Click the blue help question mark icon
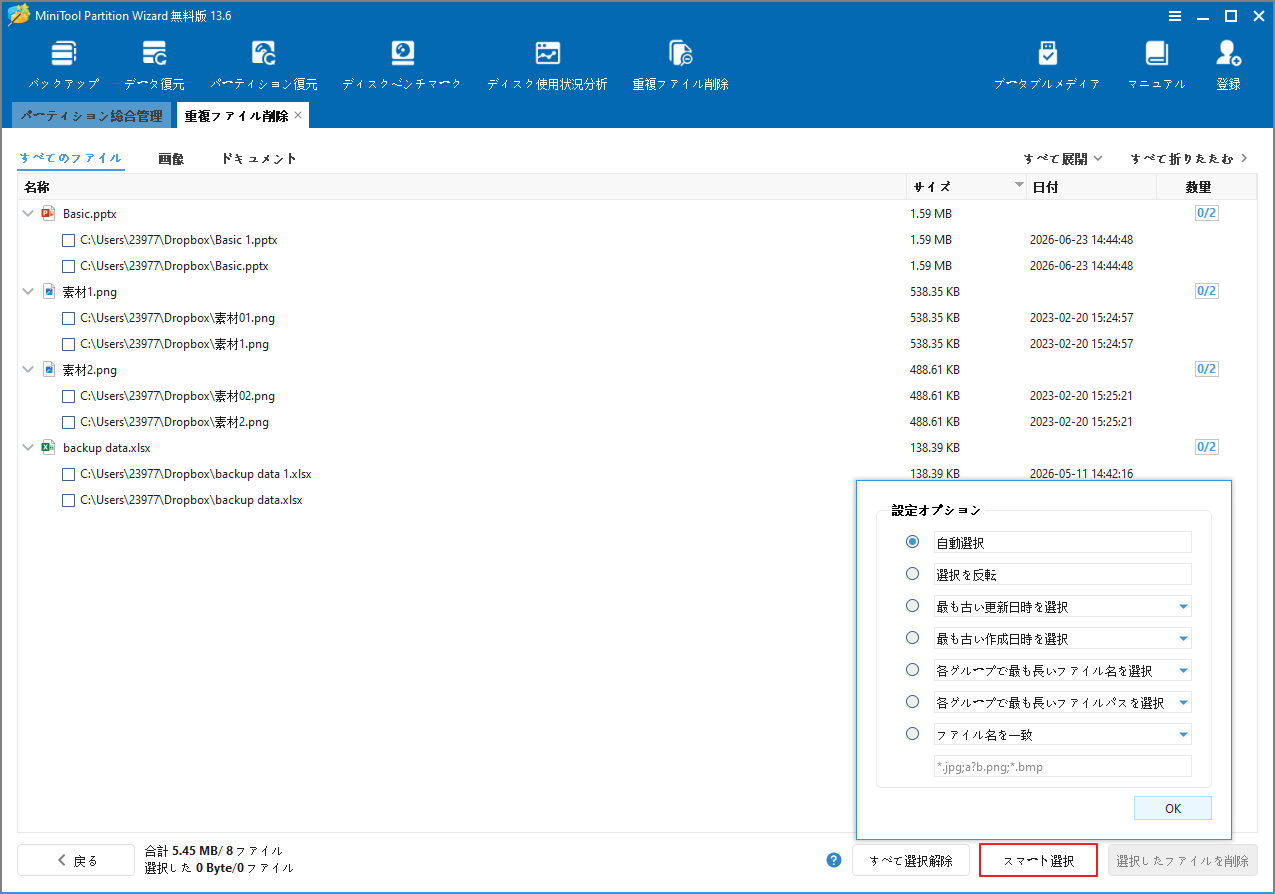This screenshot has height=894, width=1275. tap(834, 860)
